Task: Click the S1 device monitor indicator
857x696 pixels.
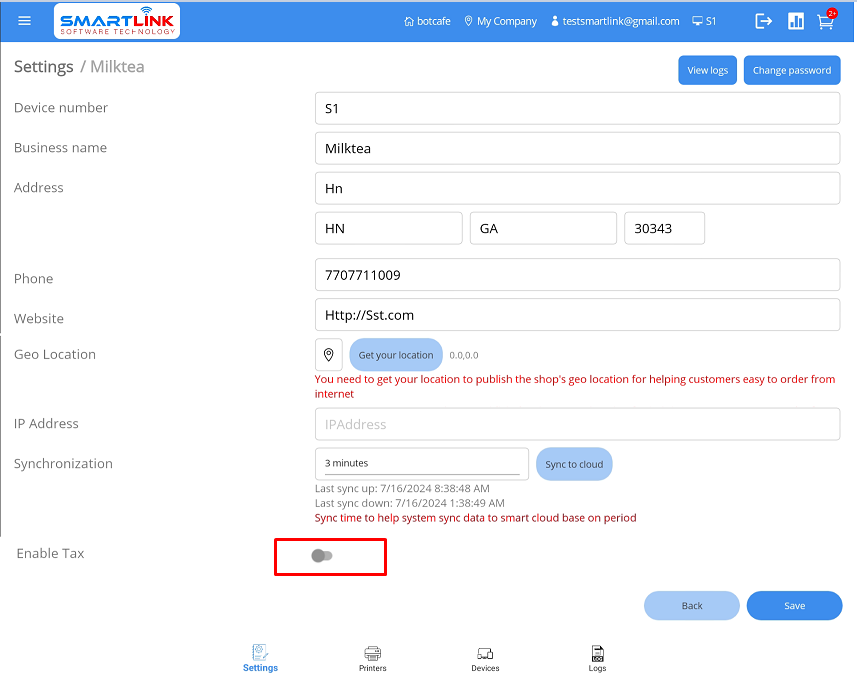Action: coord(704,21)
